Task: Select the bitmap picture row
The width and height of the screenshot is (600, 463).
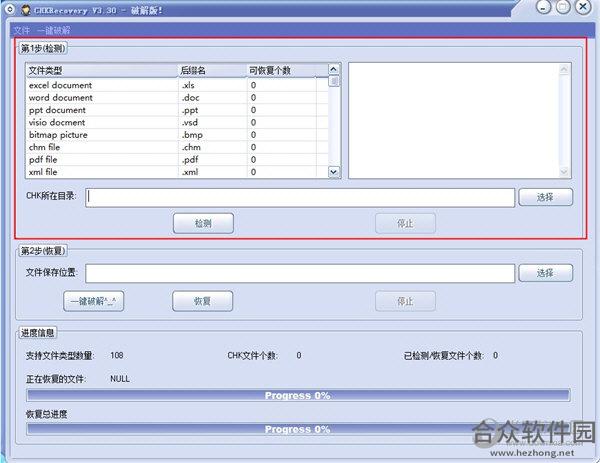Action: point(177,135)
